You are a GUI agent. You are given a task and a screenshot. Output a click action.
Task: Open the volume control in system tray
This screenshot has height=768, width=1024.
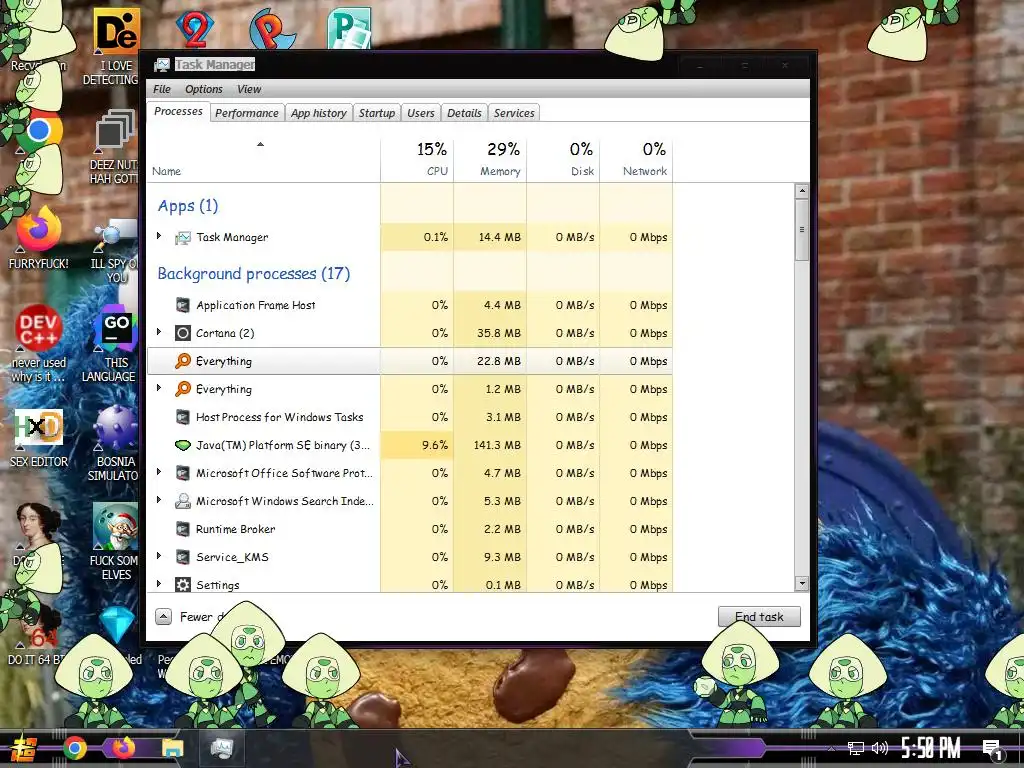coord(880,748)
